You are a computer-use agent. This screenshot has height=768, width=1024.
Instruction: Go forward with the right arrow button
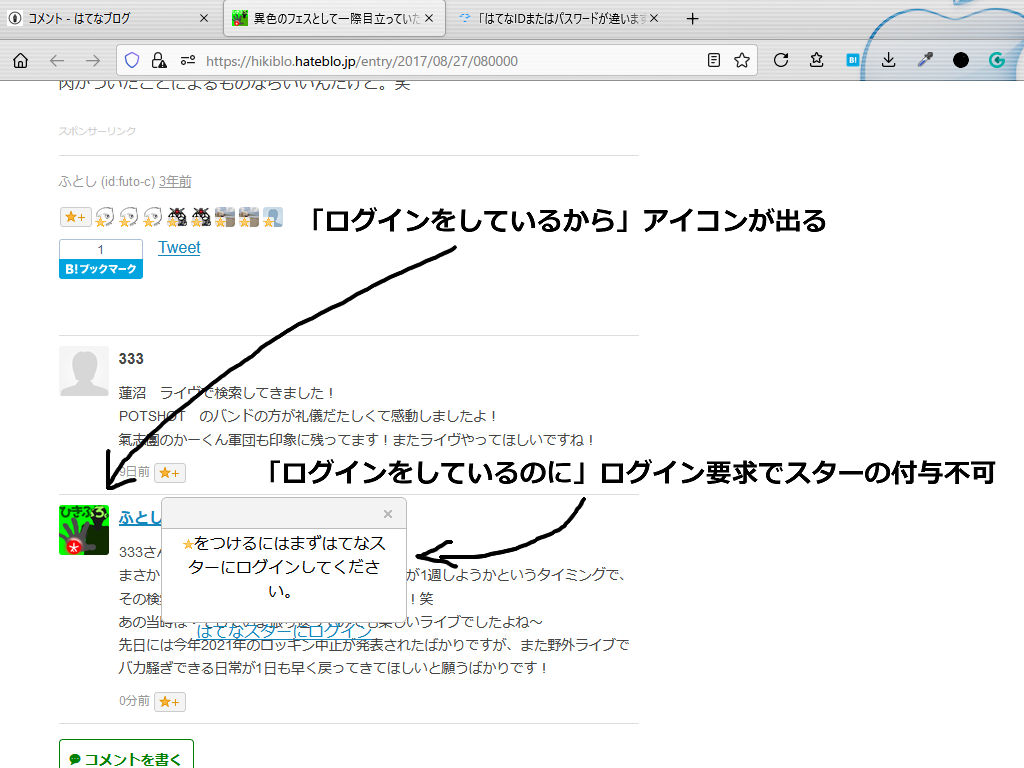pos(93,61)
